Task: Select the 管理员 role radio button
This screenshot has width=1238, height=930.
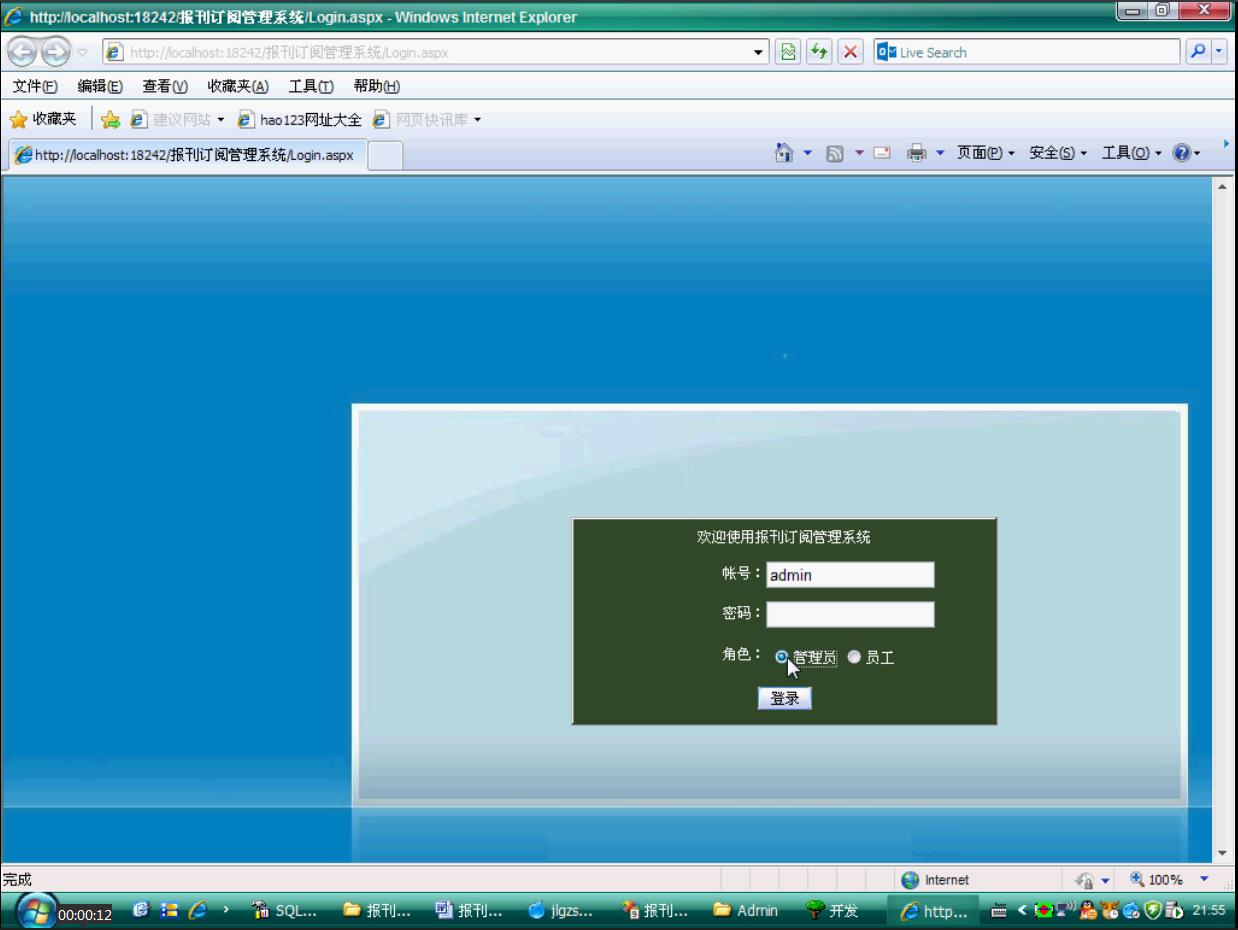Action: [782, 657]
